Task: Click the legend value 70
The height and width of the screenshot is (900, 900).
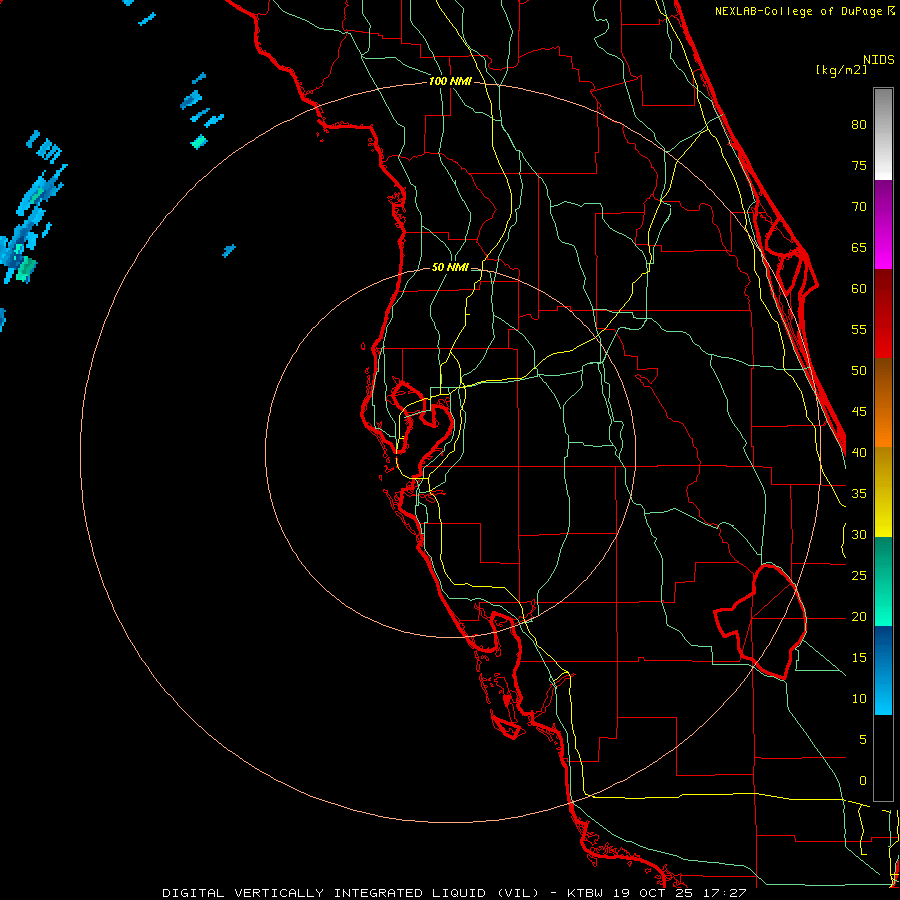Action: point(859,207)
